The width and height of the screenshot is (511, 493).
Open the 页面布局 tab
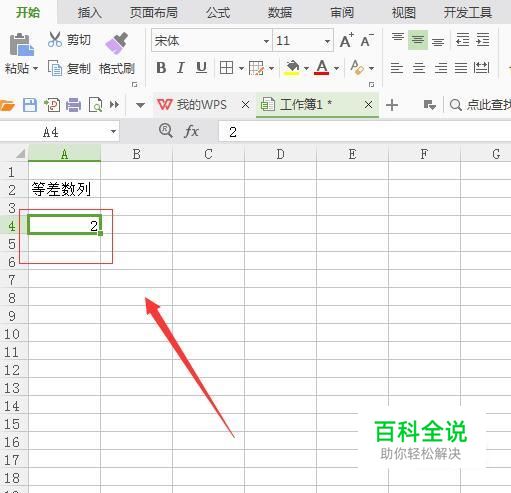coord(153,13)
